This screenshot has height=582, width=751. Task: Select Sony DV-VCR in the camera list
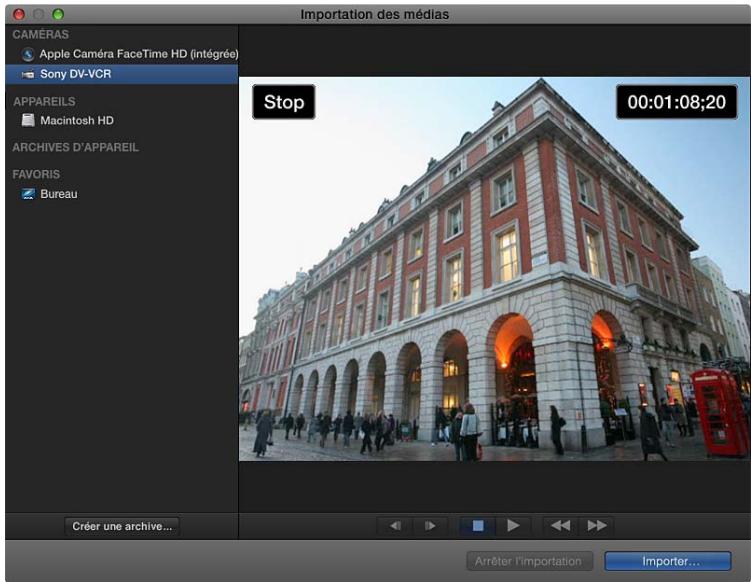pyautogui.click(x=122, y=74)
